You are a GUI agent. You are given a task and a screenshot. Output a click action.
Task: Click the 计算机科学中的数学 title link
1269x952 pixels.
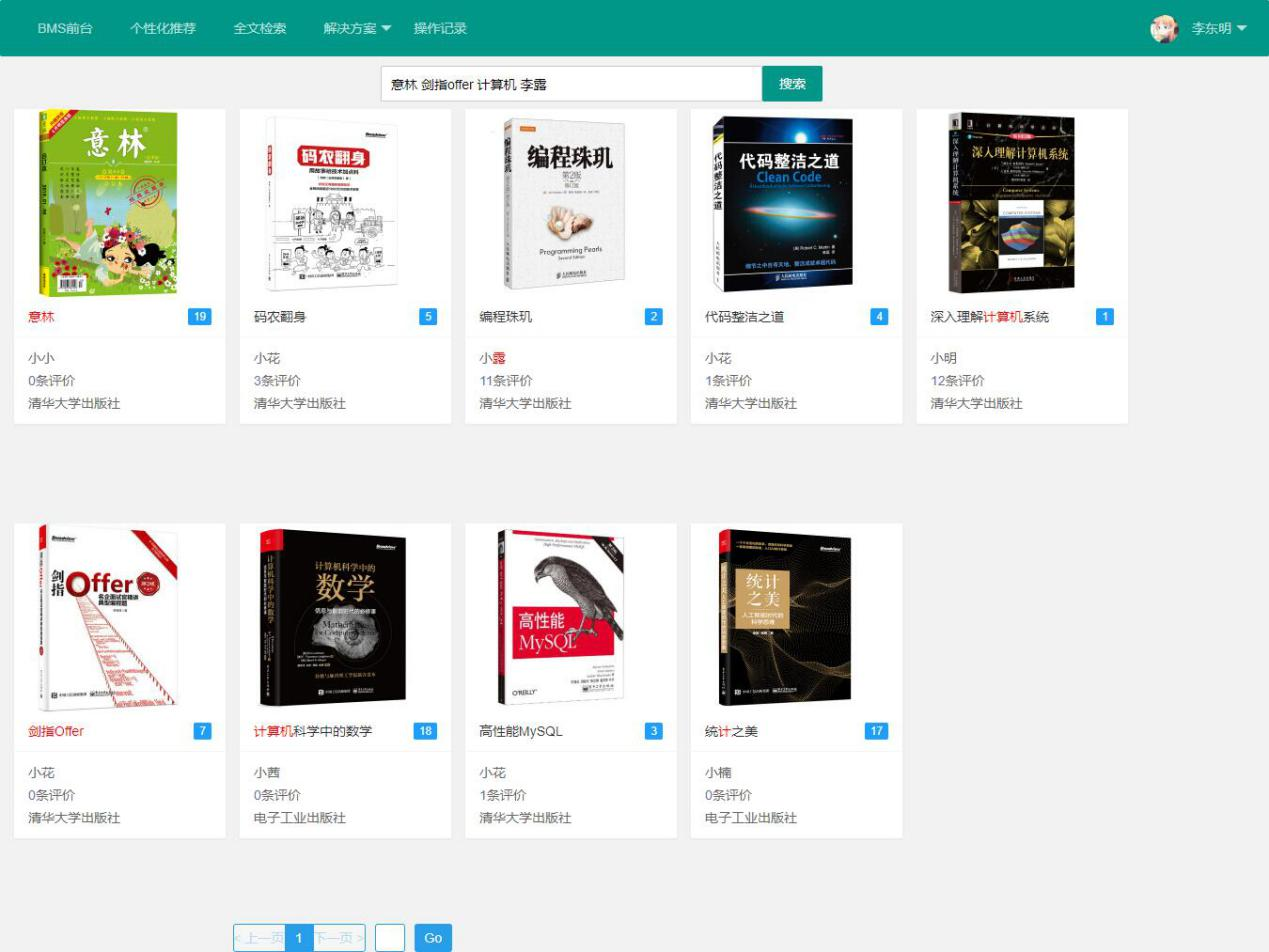click(x=313, y=731)
